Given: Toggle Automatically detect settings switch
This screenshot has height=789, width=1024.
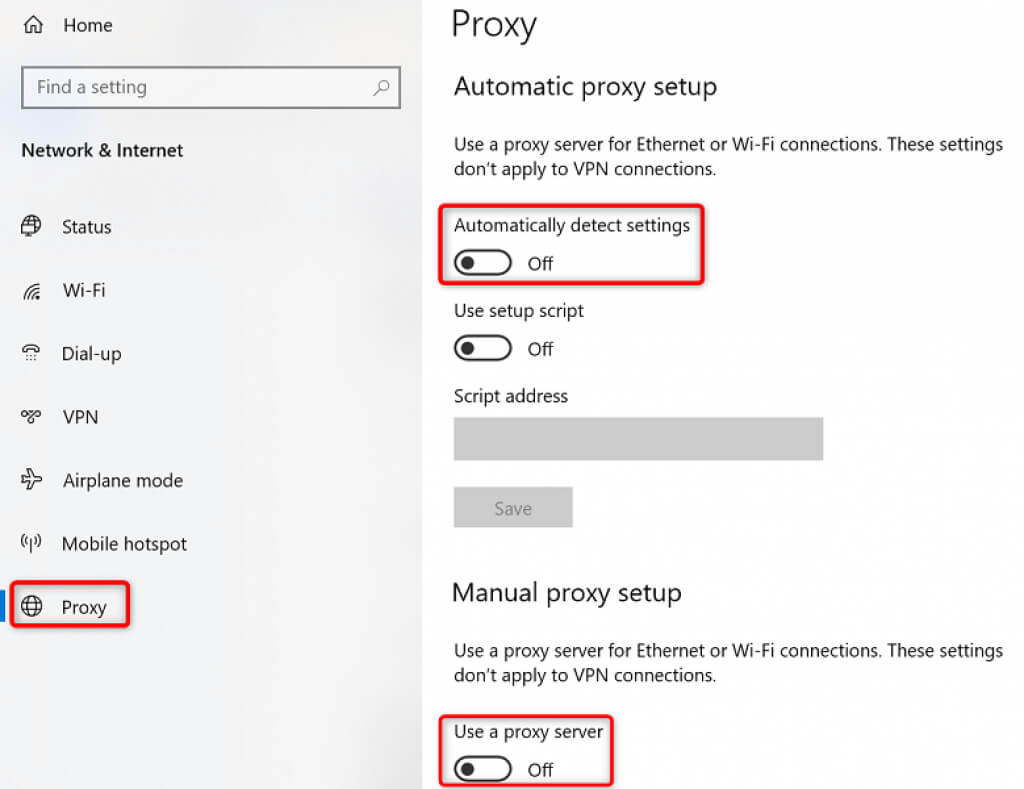Looking at the screenshot, I should (482, 264).
